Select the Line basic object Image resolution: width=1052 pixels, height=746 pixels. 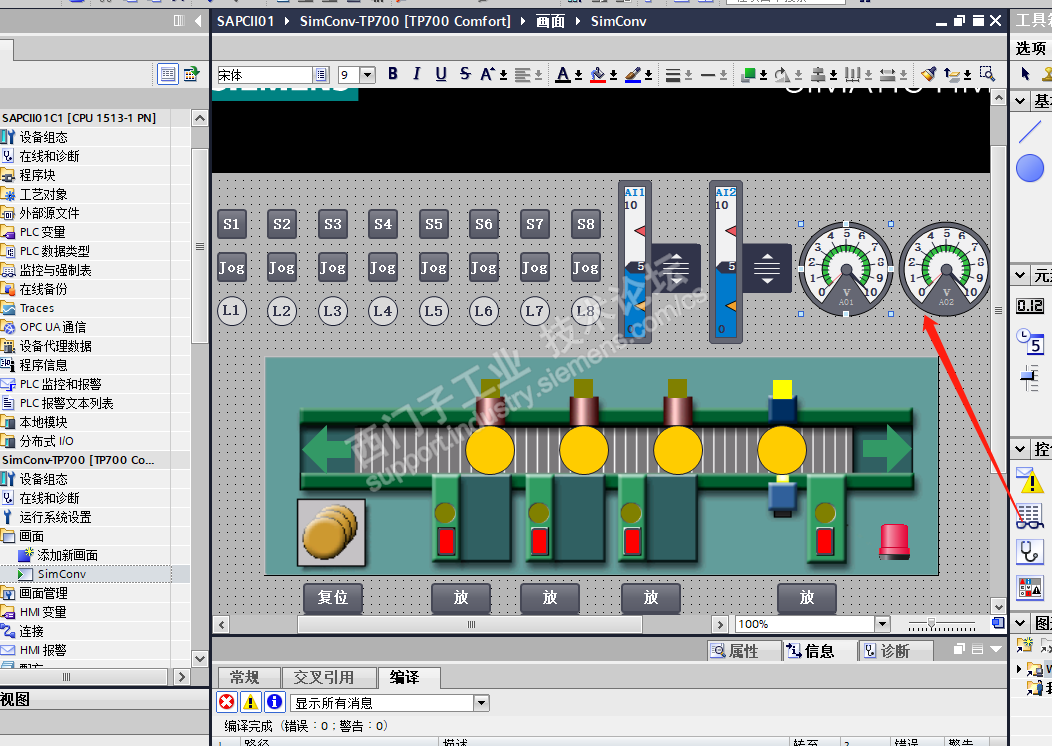[x=1030, y=131]
